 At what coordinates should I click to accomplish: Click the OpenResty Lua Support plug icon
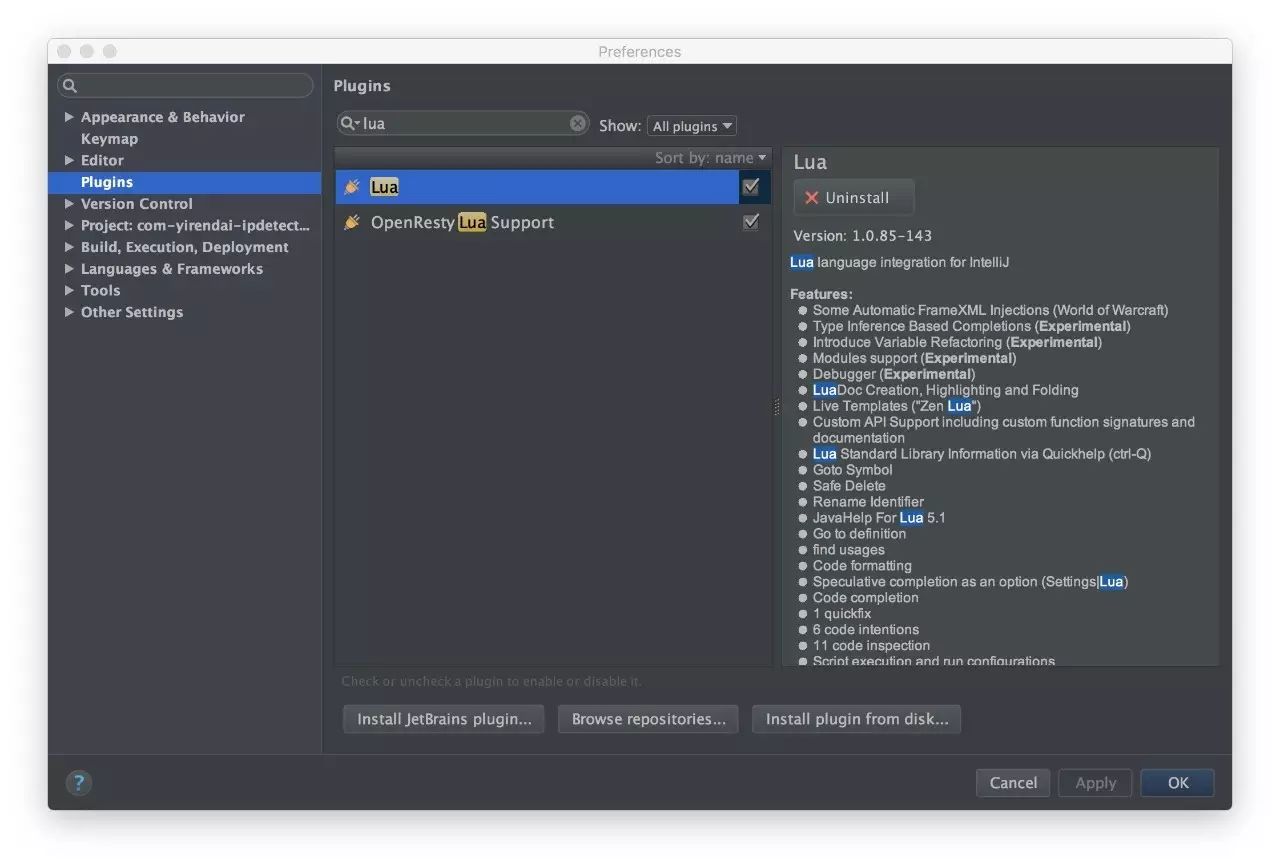point(352,222)
